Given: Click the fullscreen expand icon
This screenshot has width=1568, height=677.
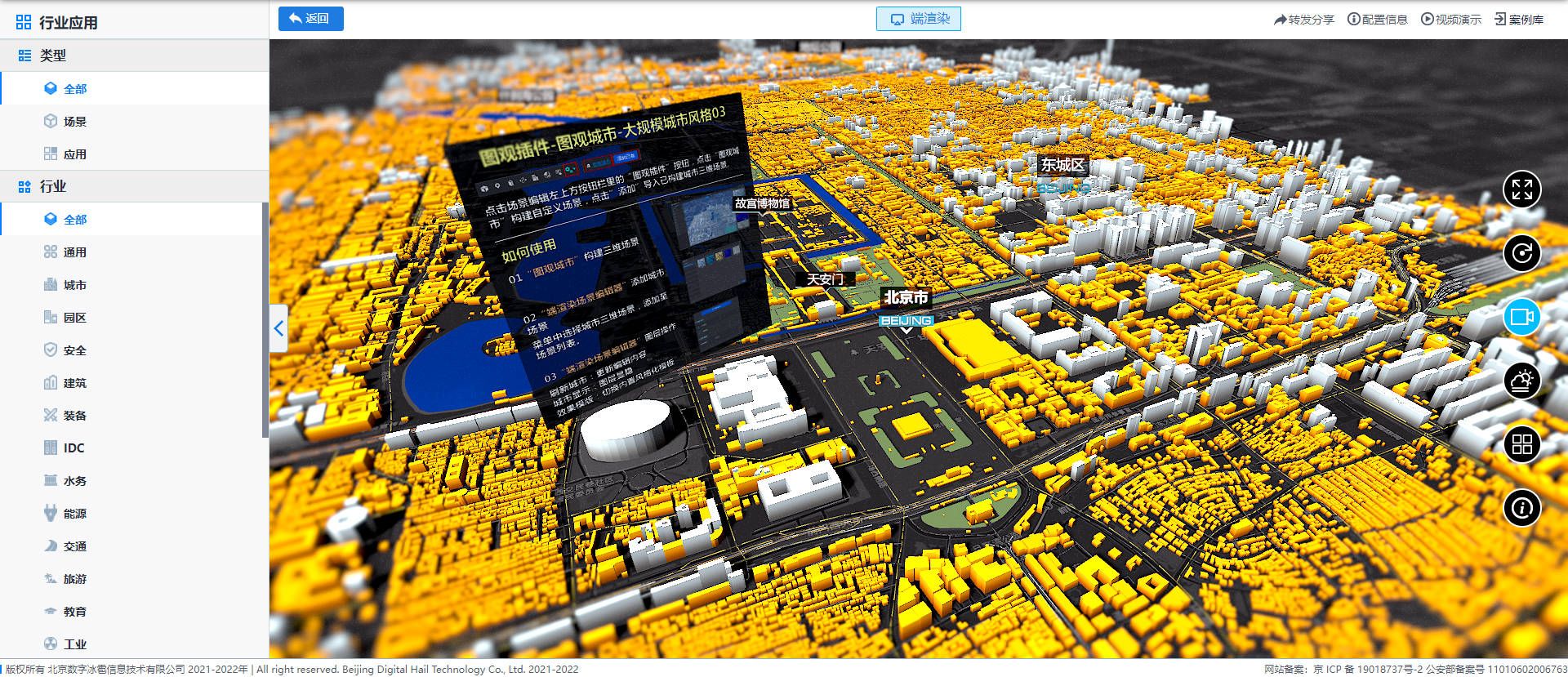Looking at the screenshot, I should (1521, 189).
